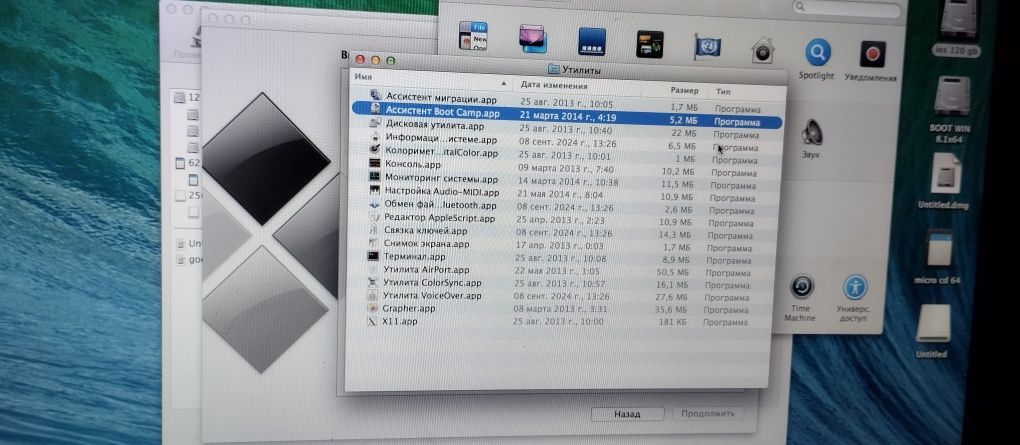Select the Дисковая утилита.app icon
1020x445 pixels.
tap(375, 123)
